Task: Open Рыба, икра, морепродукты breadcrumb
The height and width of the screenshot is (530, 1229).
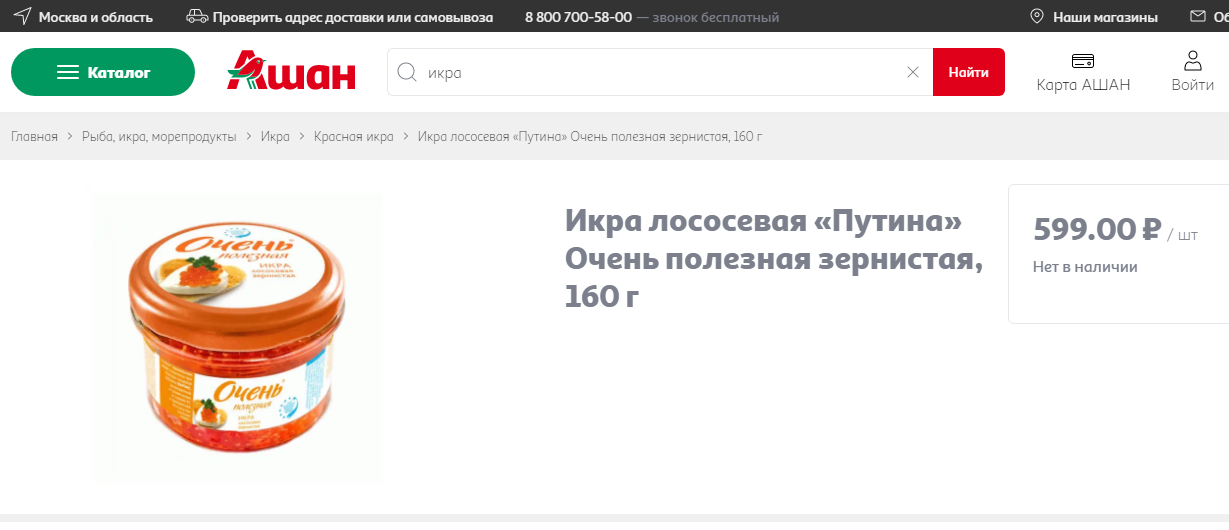Action: coord(159,136)
